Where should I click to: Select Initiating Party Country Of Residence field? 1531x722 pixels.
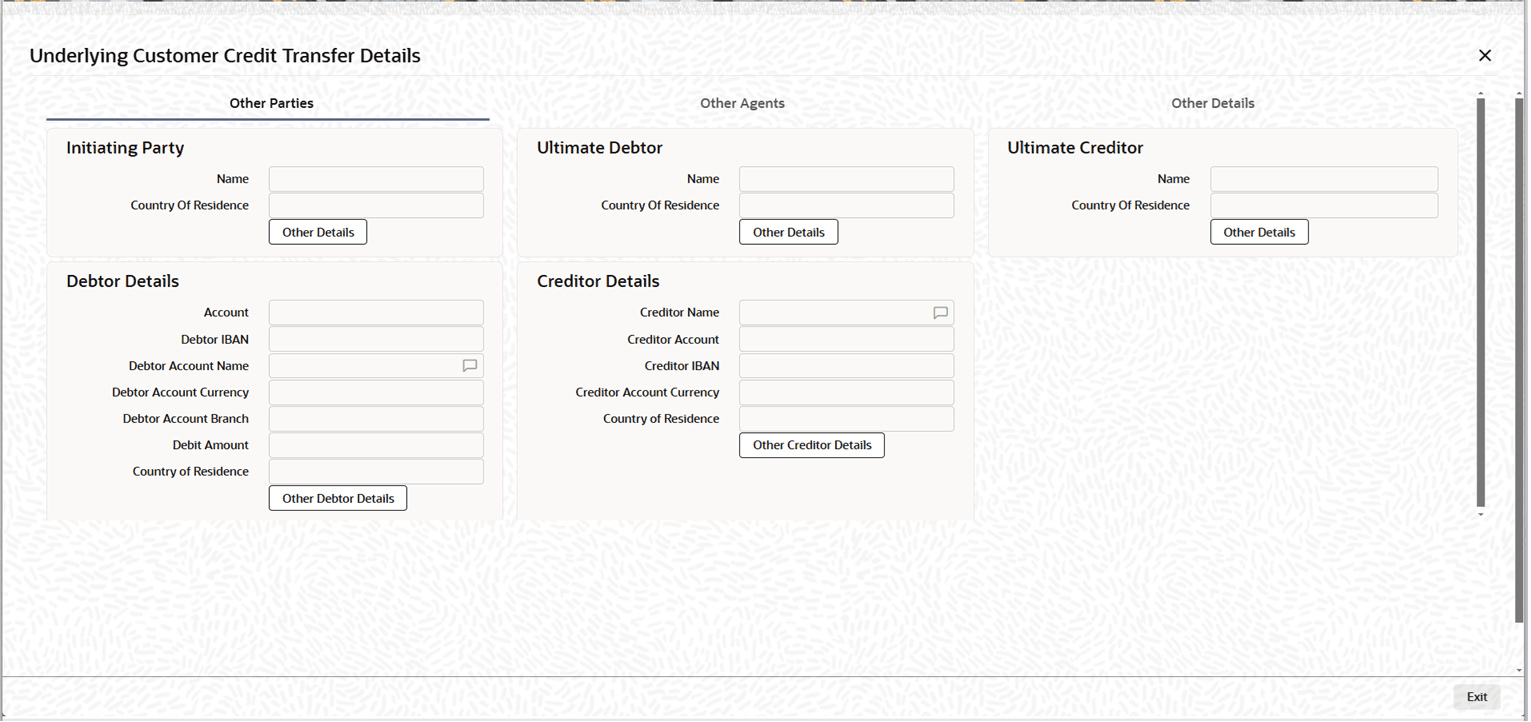376,205
